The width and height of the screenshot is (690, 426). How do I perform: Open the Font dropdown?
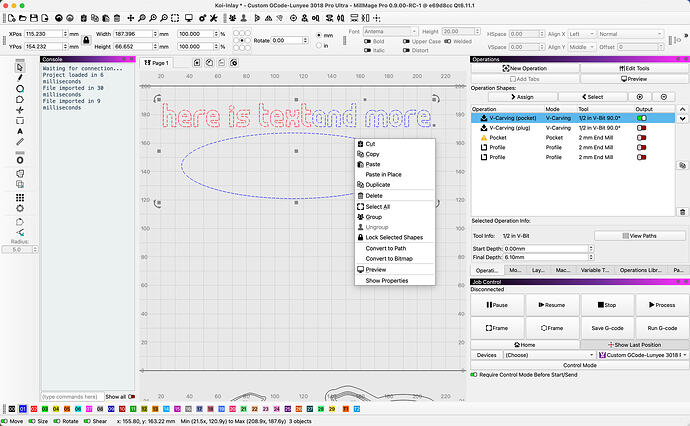coord(390,32)
